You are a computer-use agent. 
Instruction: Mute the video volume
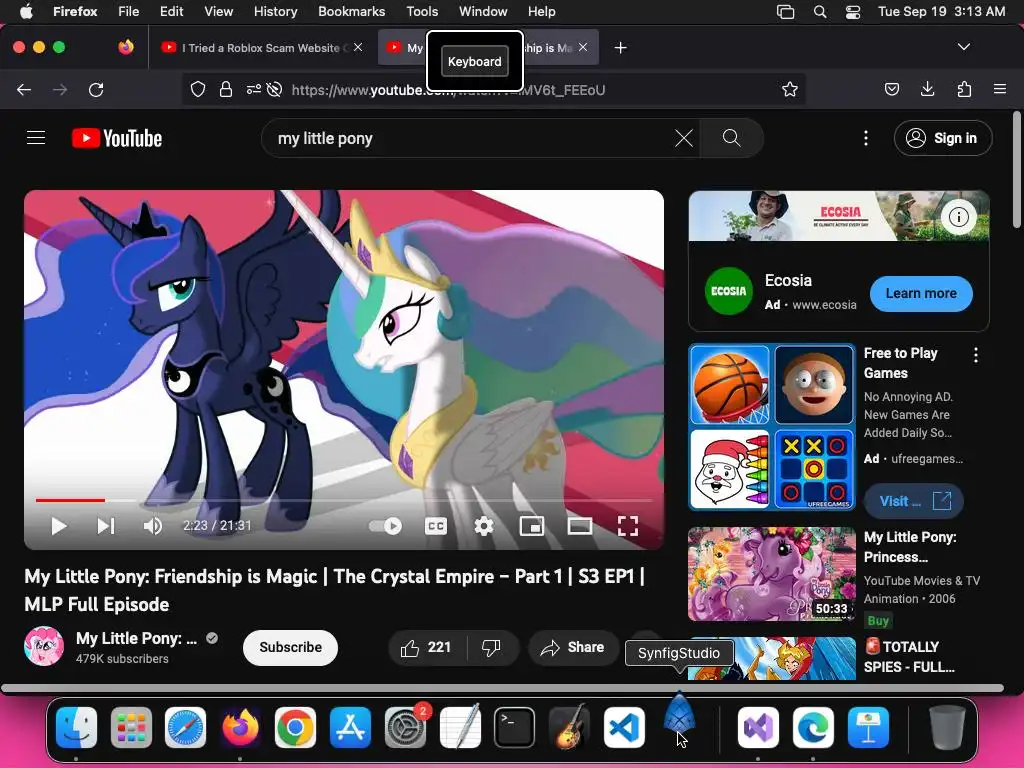153,526
